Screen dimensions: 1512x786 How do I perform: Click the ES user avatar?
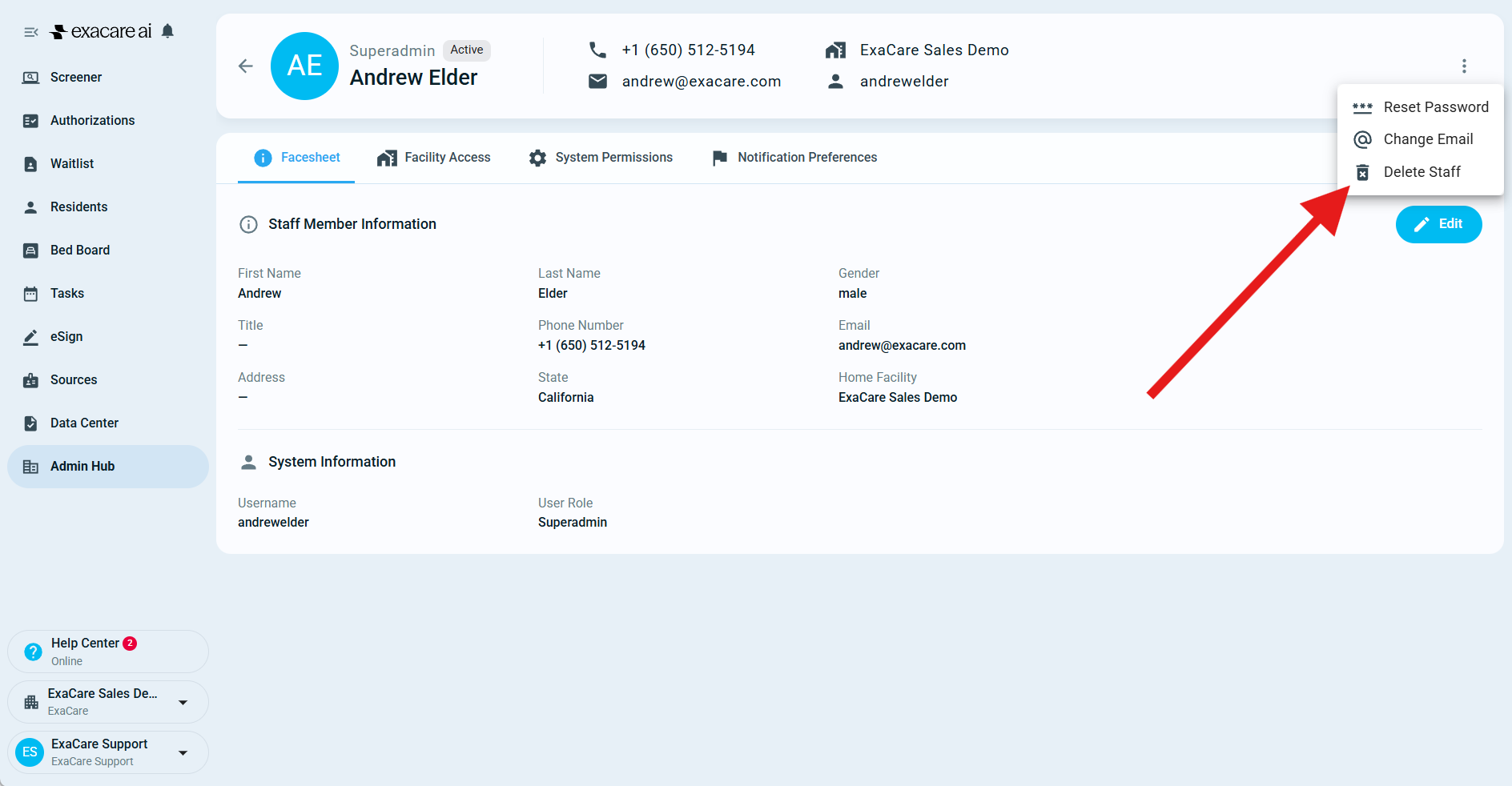click(30, 752)
